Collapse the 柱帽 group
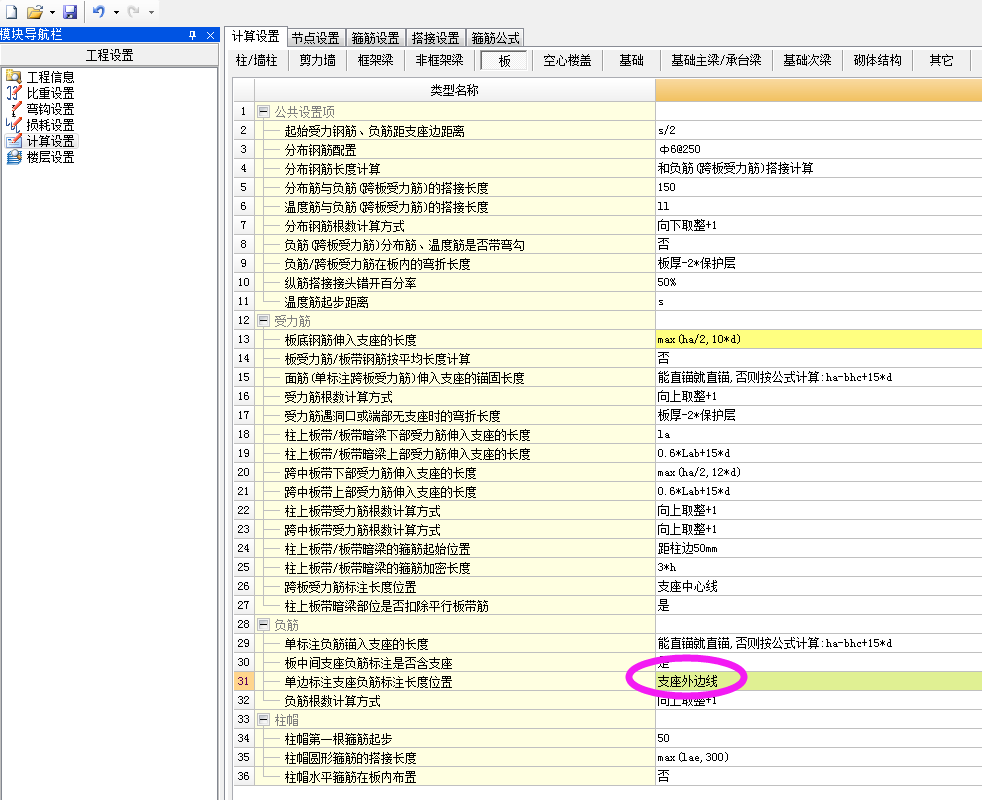Screen dimensions: 982x800 point(264,720)
